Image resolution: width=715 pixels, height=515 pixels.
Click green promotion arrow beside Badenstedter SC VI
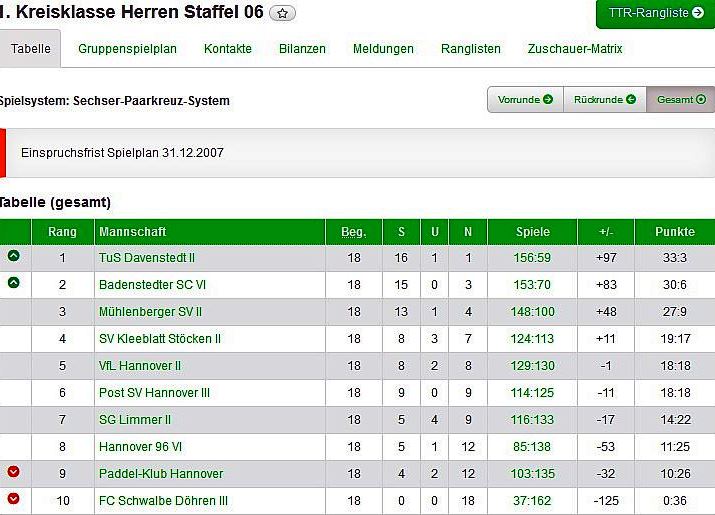coord(14,283)
